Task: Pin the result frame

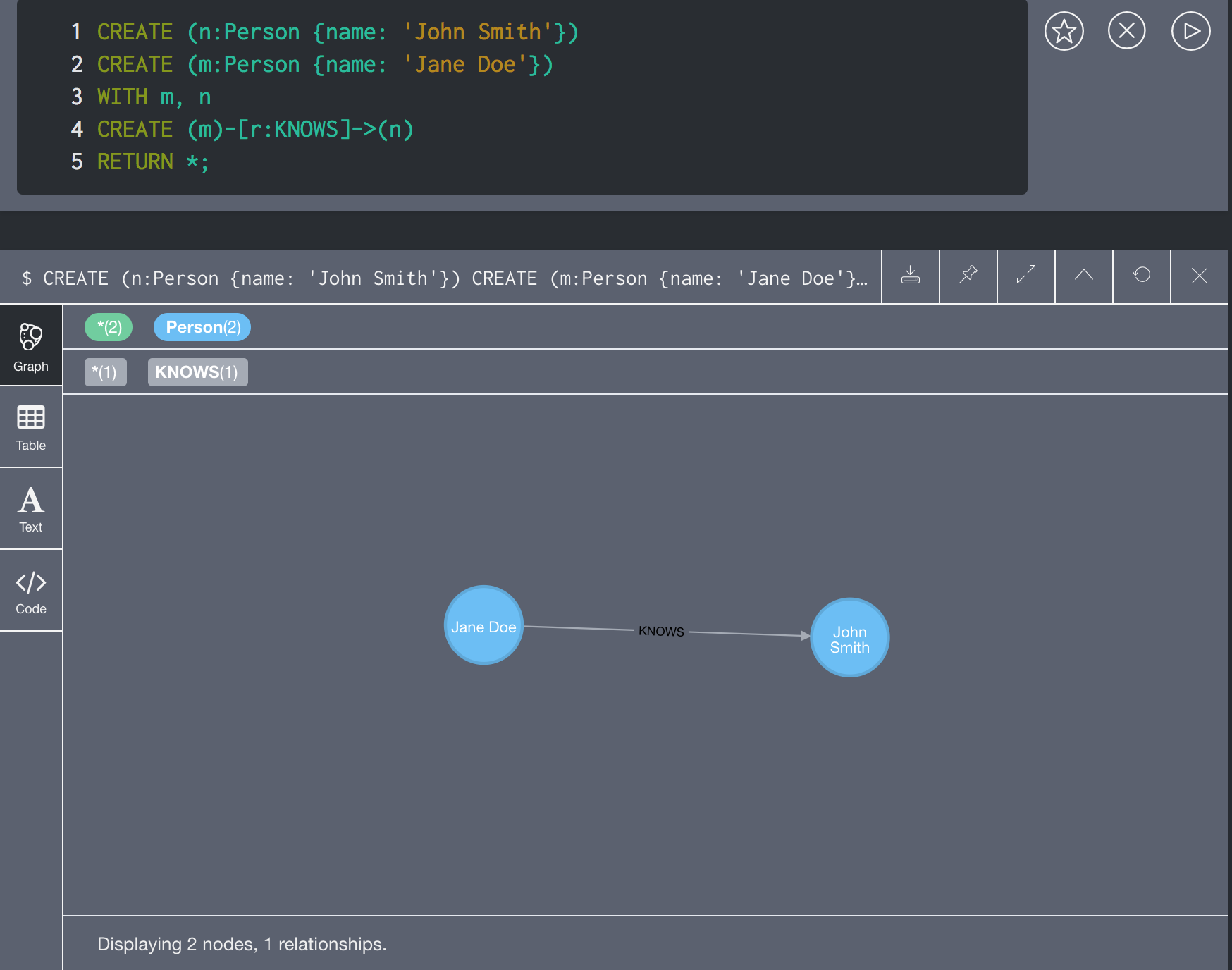Action: (968, 276)
